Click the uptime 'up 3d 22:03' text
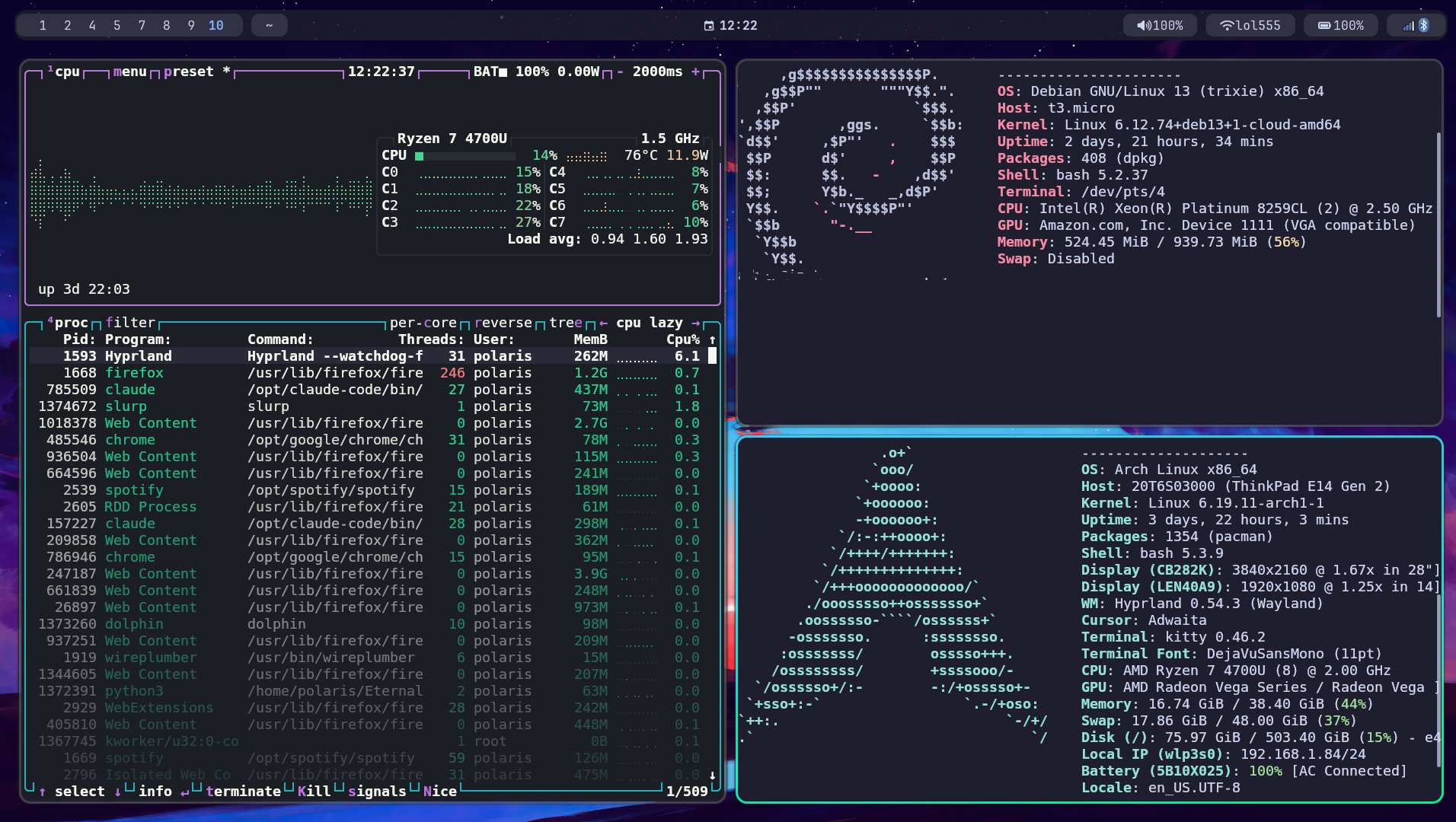This screenshot has width=1456, height=822. (84, 289)
